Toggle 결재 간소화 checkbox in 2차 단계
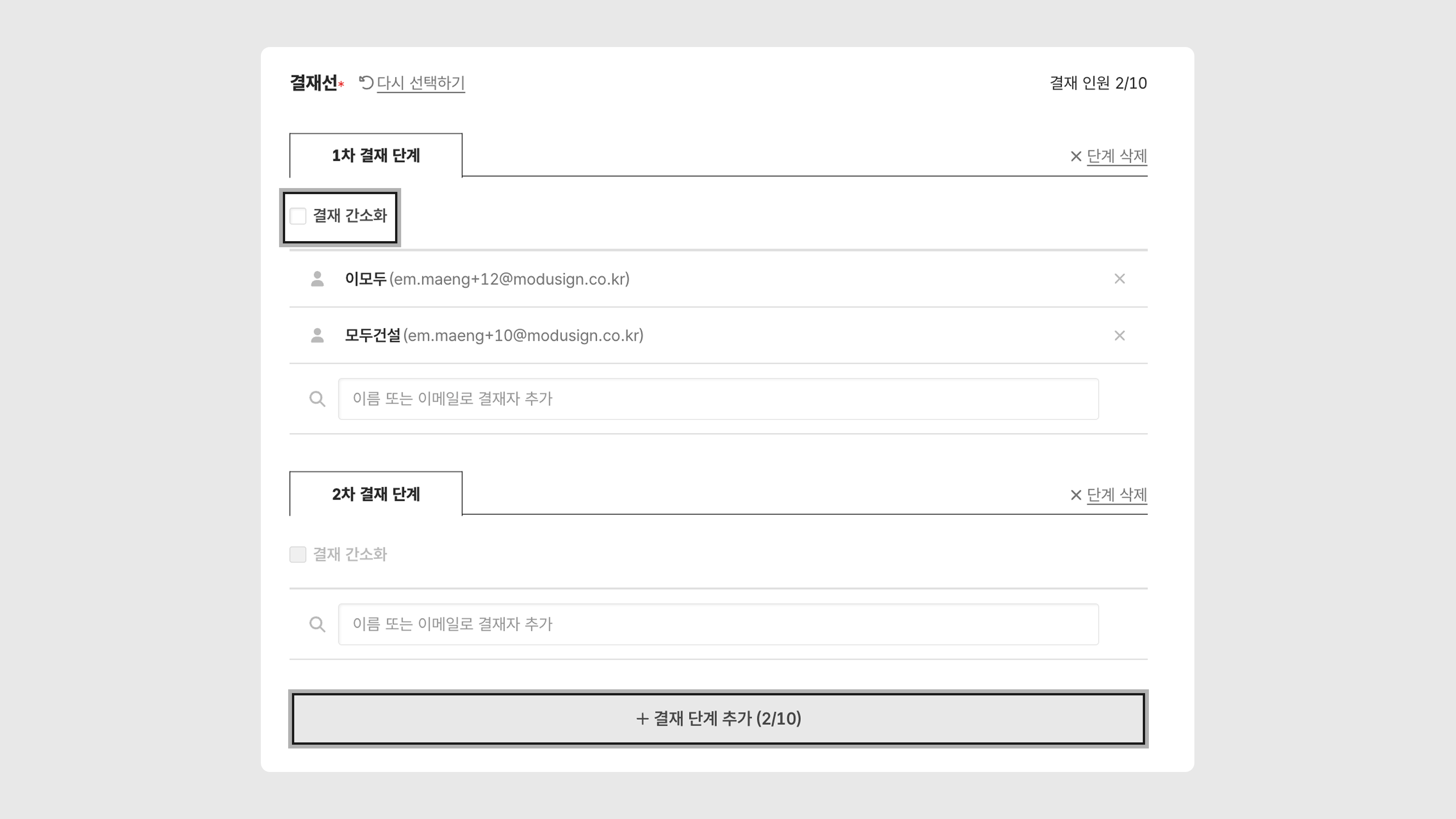 298,554
